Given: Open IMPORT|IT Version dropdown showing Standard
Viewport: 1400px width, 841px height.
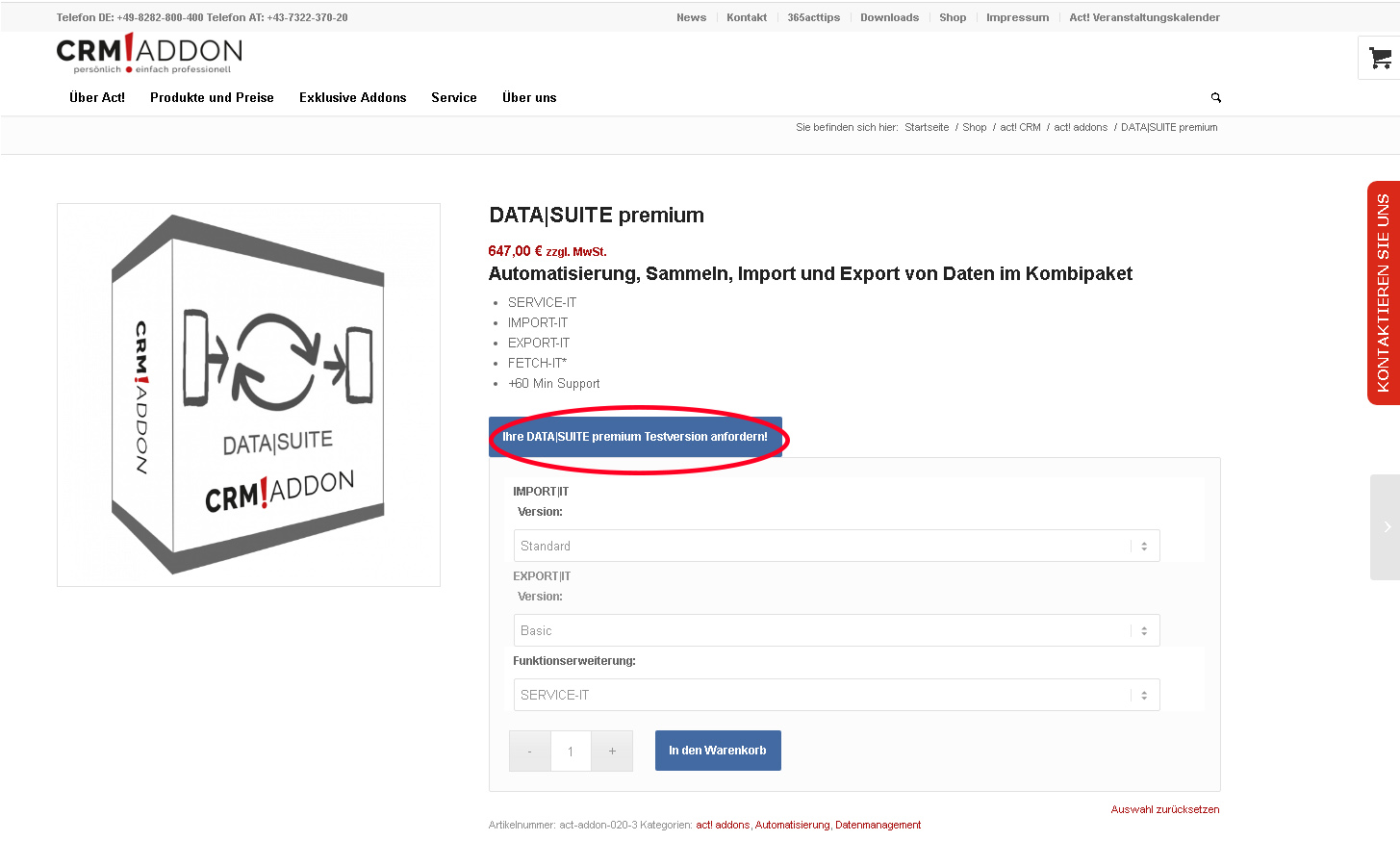Looking at the screenshot, I should pos(836,546).
